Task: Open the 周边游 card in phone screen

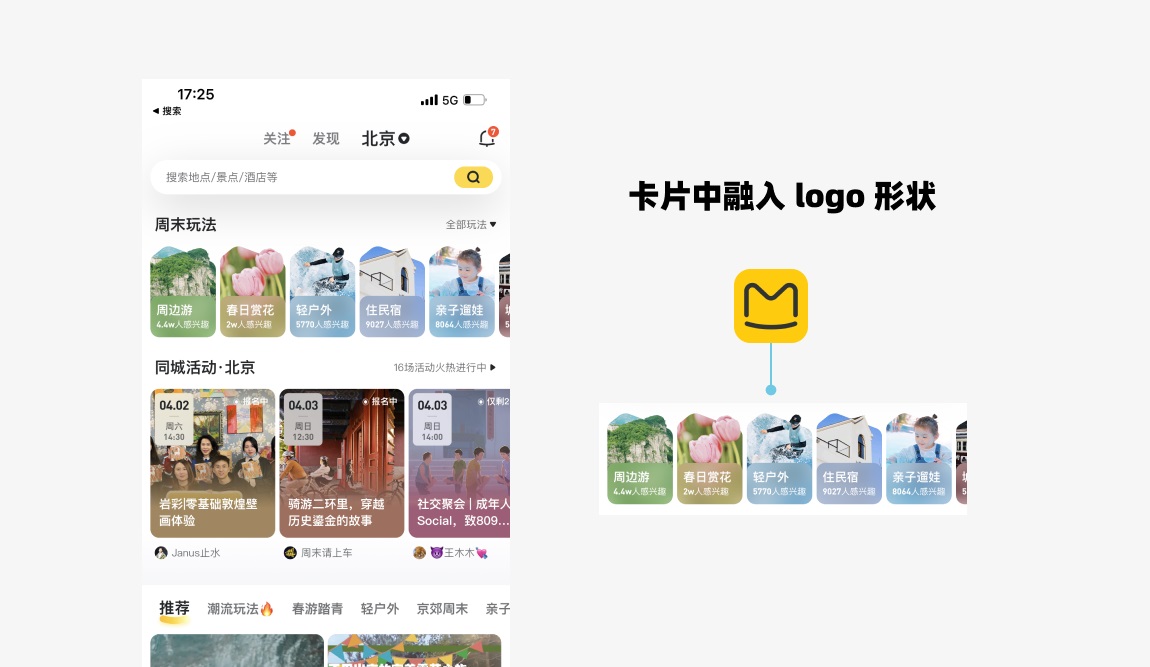Action: click(x=183, y=292)
